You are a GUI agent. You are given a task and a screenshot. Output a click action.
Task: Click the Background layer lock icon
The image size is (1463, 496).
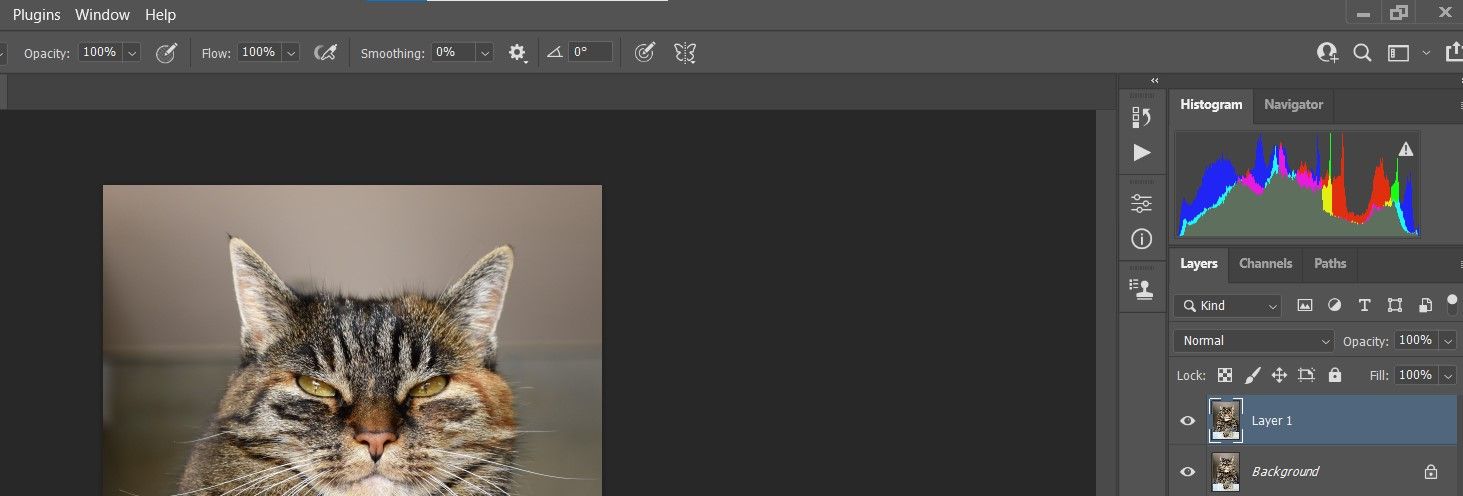pos(1431,472)
